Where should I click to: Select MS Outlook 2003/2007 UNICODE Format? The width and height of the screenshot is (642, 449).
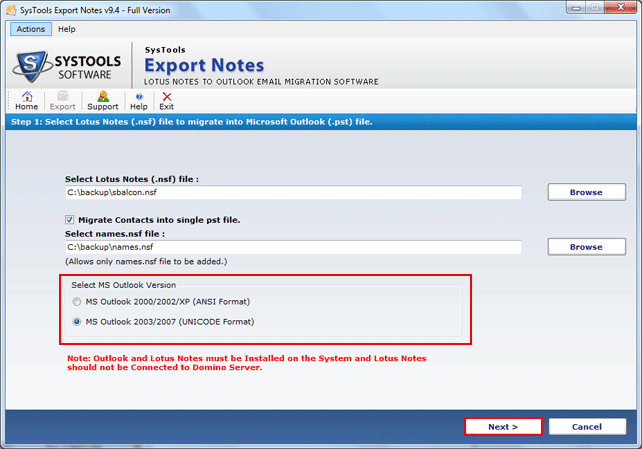tap(77, 322)
